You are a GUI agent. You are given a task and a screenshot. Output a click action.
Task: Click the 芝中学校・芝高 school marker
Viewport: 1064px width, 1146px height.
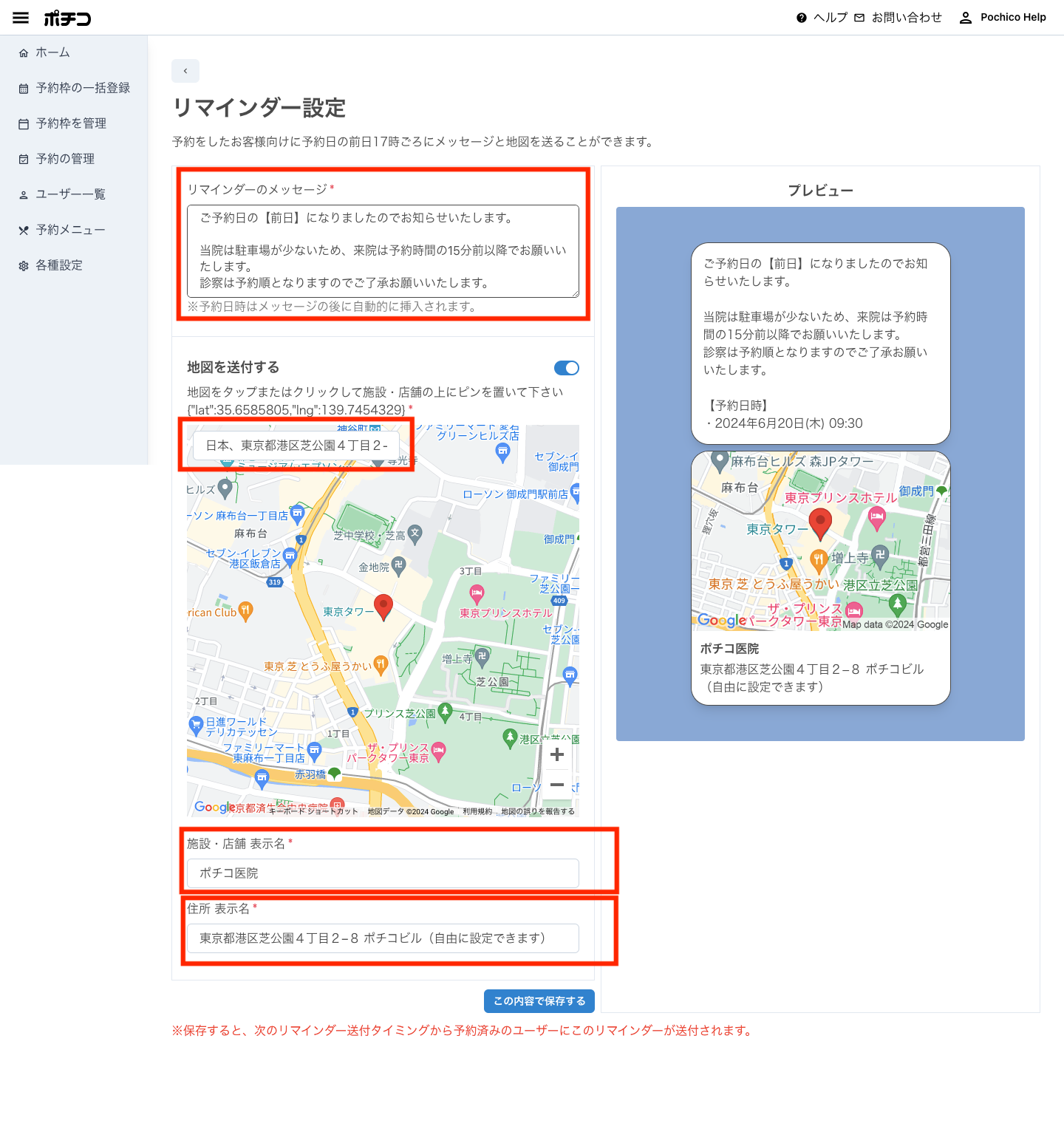(x=415, y=534)
